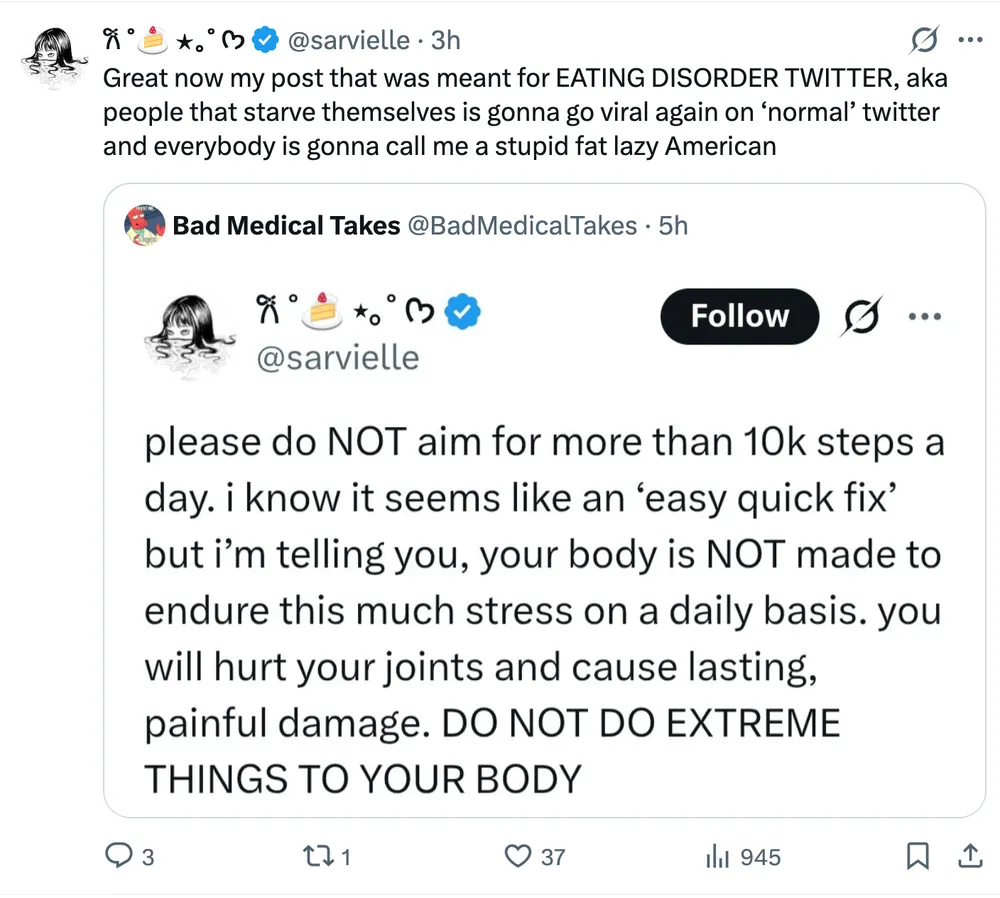Click the @sarvielle handle on top post

pyautogui.click(x=349, y=40)
